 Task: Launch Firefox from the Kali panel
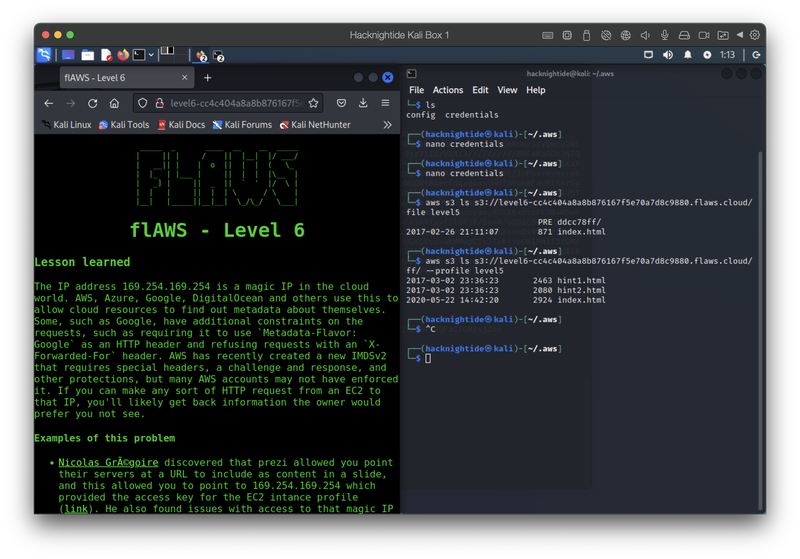123,55
